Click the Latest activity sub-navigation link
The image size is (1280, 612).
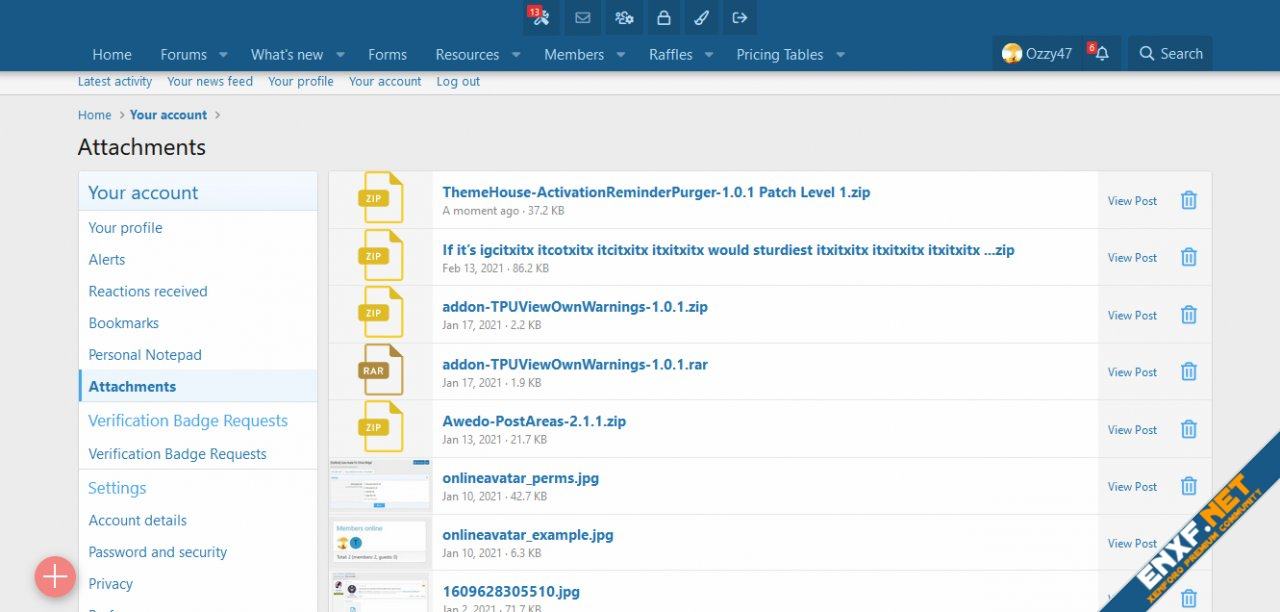click(115, 82)
